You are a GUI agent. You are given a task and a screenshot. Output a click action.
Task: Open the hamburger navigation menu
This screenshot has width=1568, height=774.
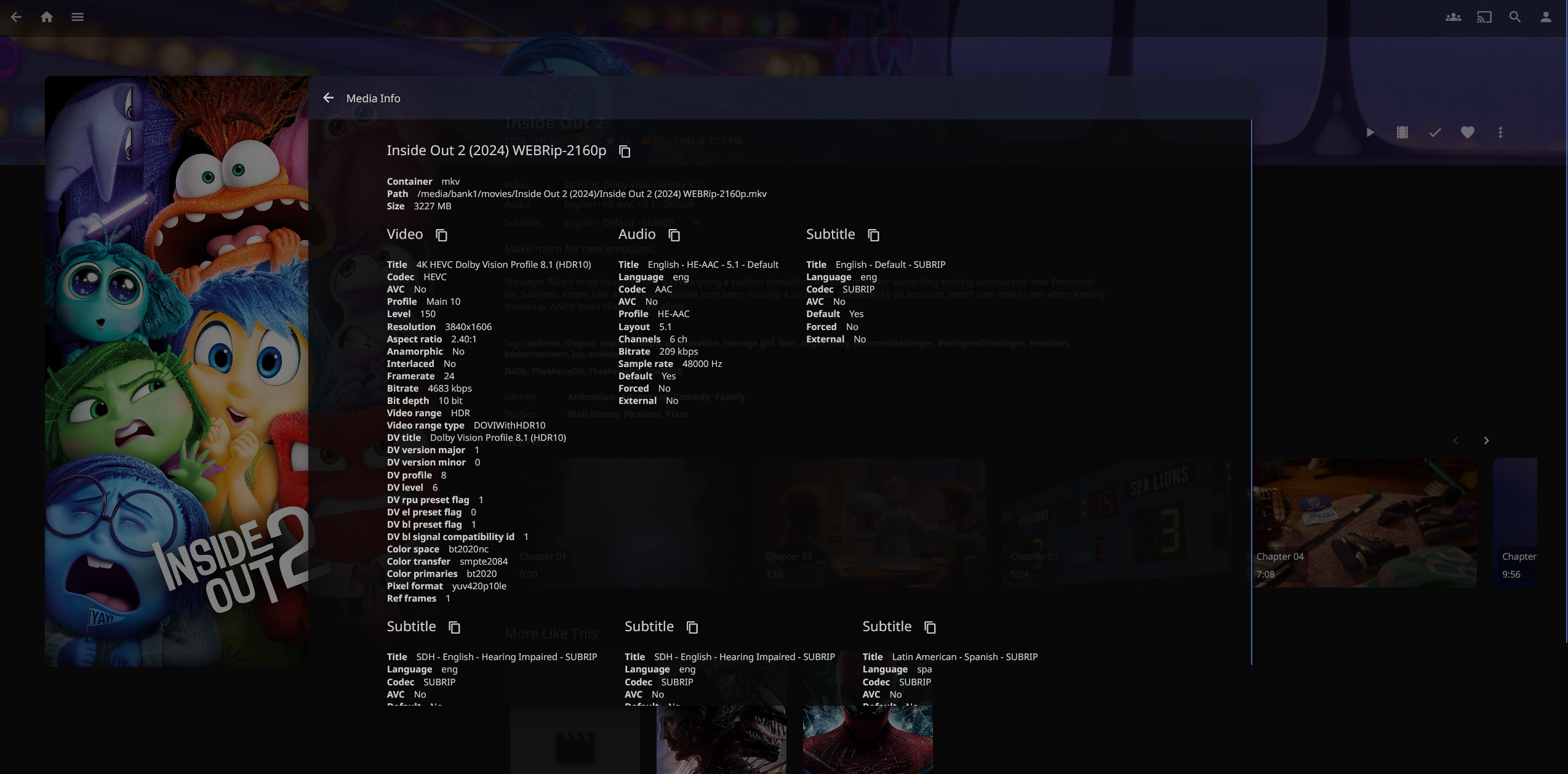(78, 17)
